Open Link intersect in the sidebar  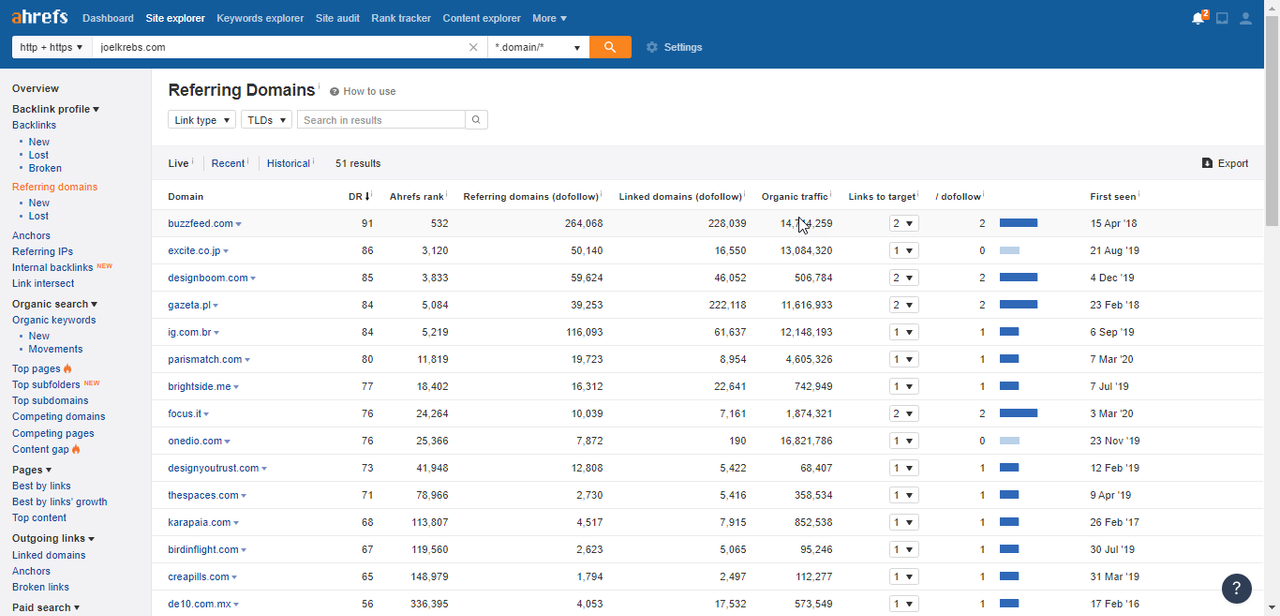[x=43, y=284]
